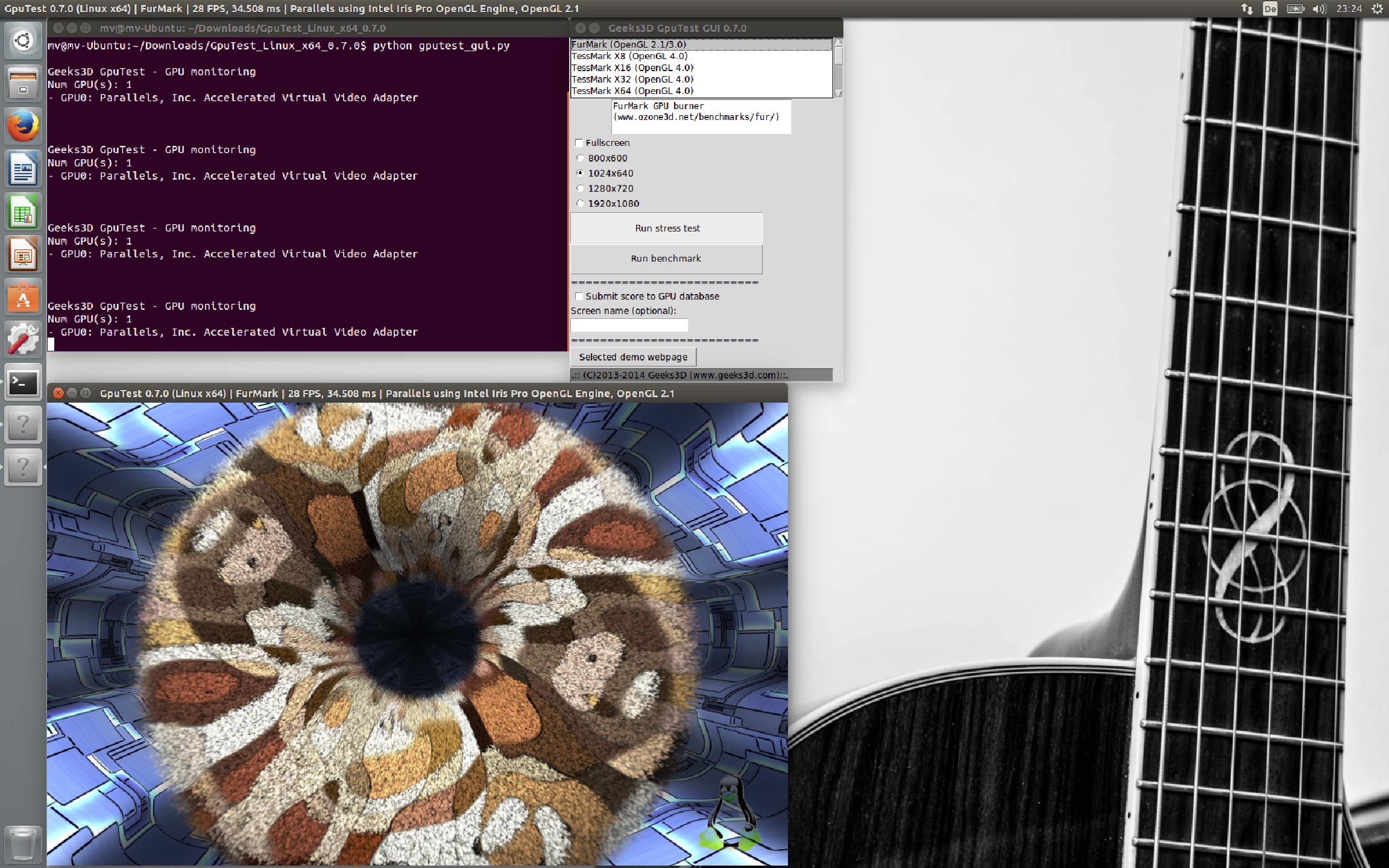Open Ubuntu Dash home launcher
Image resolution: width=1389 pixels, height=868 pixels.
click(x=23, y=40)
